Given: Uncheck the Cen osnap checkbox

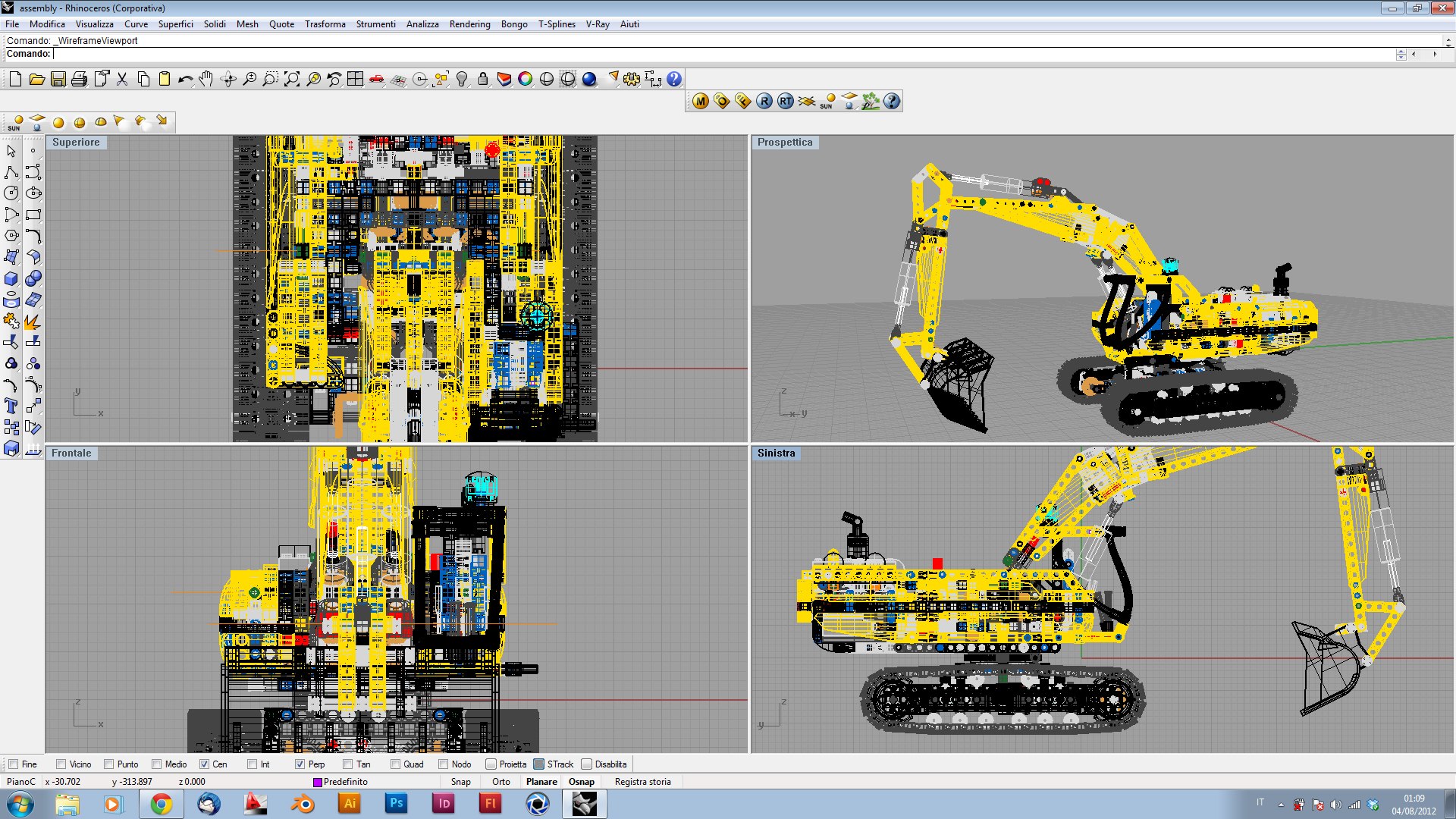Looking at the screenshot, I should (204, 764).
